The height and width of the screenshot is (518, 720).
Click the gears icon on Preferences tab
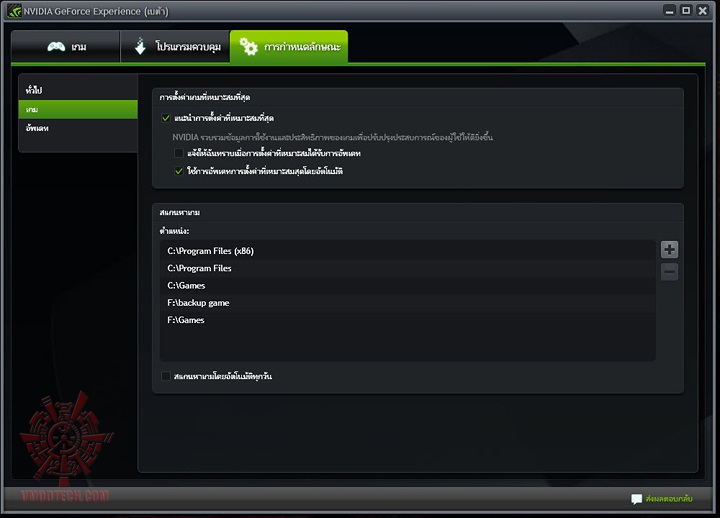[248, 46]
